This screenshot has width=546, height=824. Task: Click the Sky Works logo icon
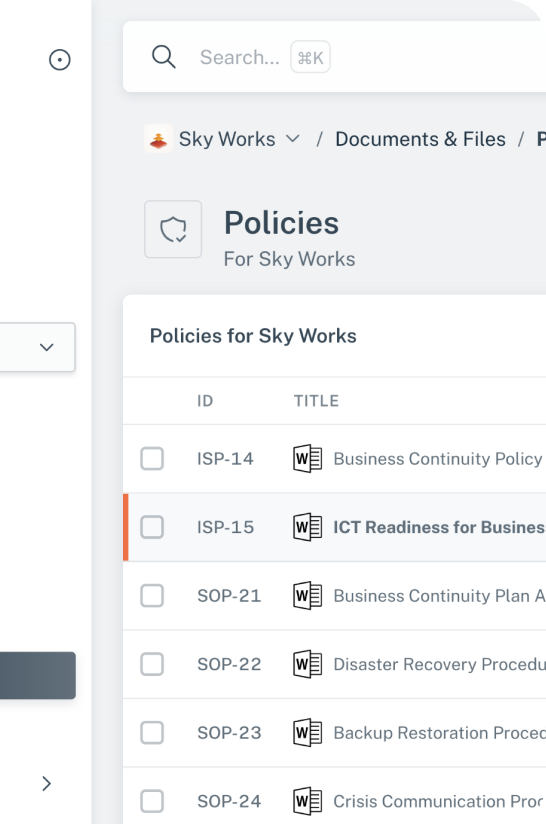(x=159, y=139)
